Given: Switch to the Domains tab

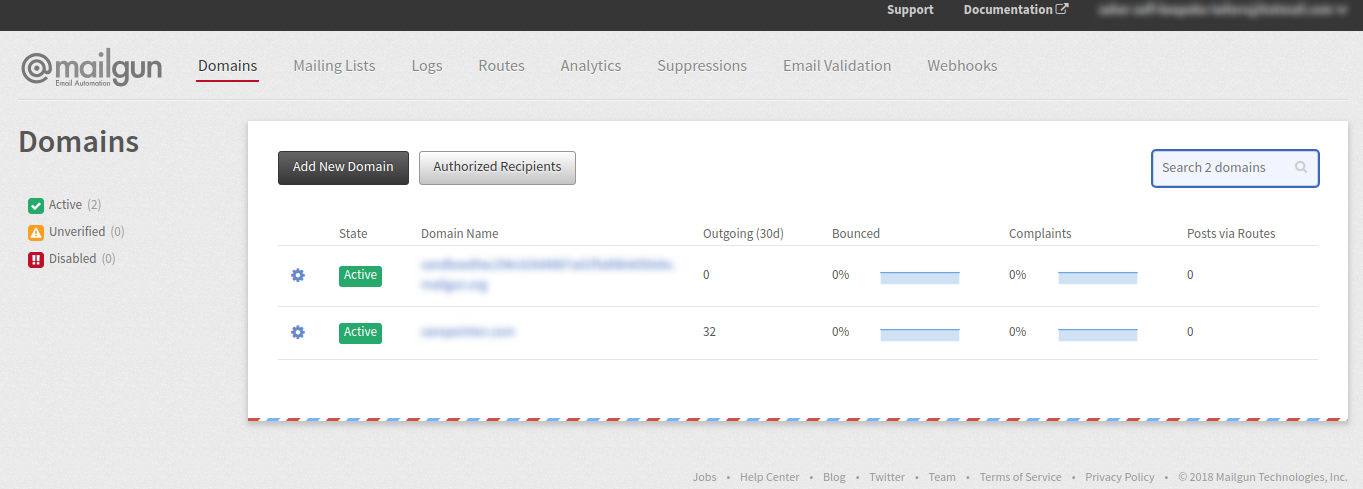Looking at the screenshot, I should [227, 66].
